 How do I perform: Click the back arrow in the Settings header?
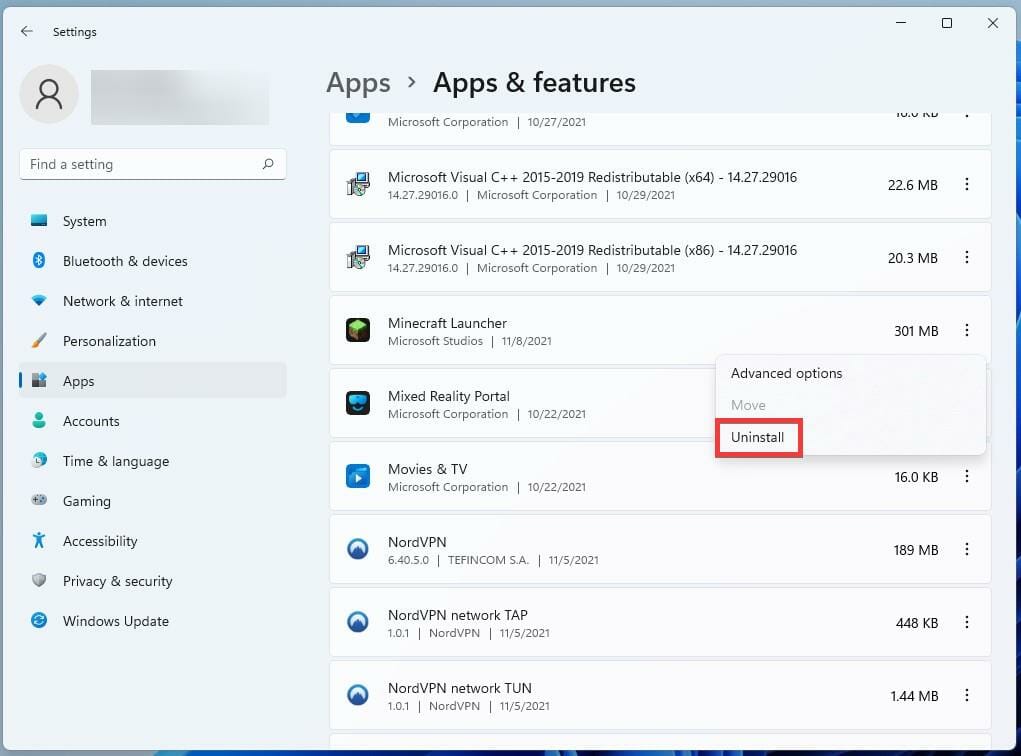click(x=27, y=31)
